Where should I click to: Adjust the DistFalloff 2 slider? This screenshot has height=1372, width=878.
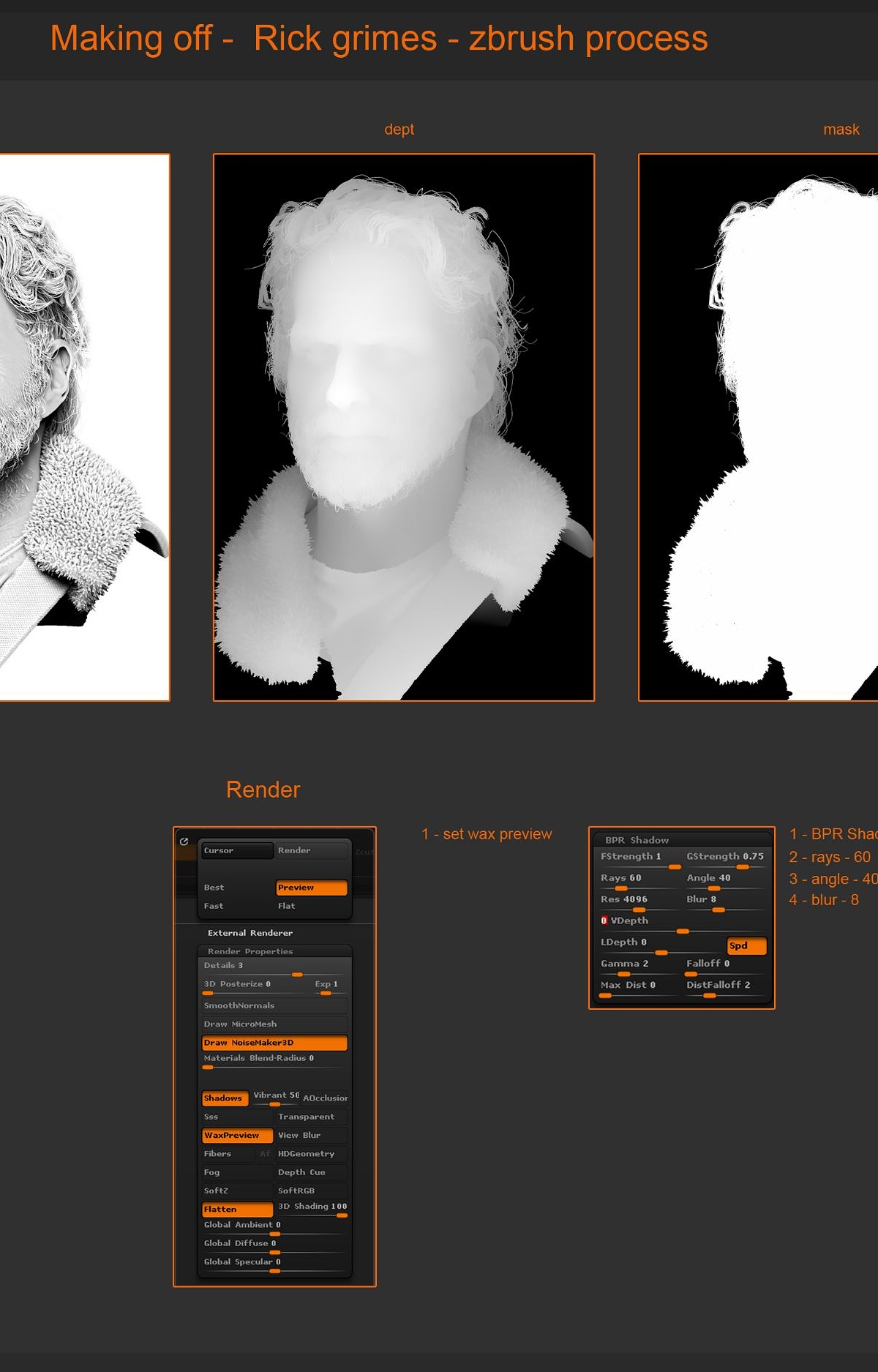(725, 988)
